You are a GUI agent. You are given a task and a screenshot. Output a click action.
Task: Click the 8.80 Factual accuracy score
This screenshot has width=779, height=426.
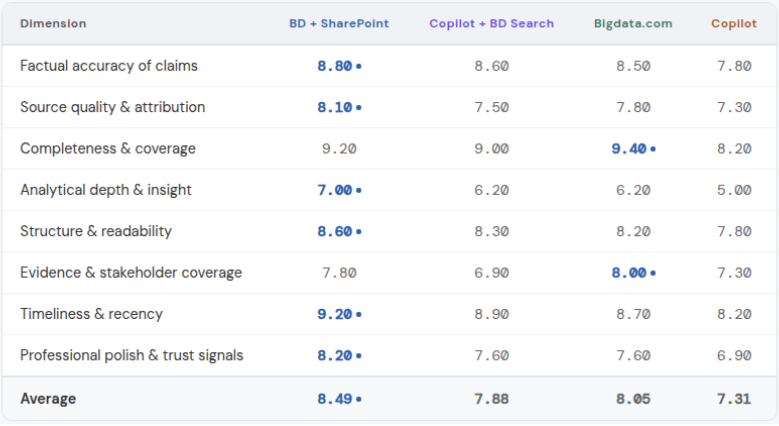[335, 66]
